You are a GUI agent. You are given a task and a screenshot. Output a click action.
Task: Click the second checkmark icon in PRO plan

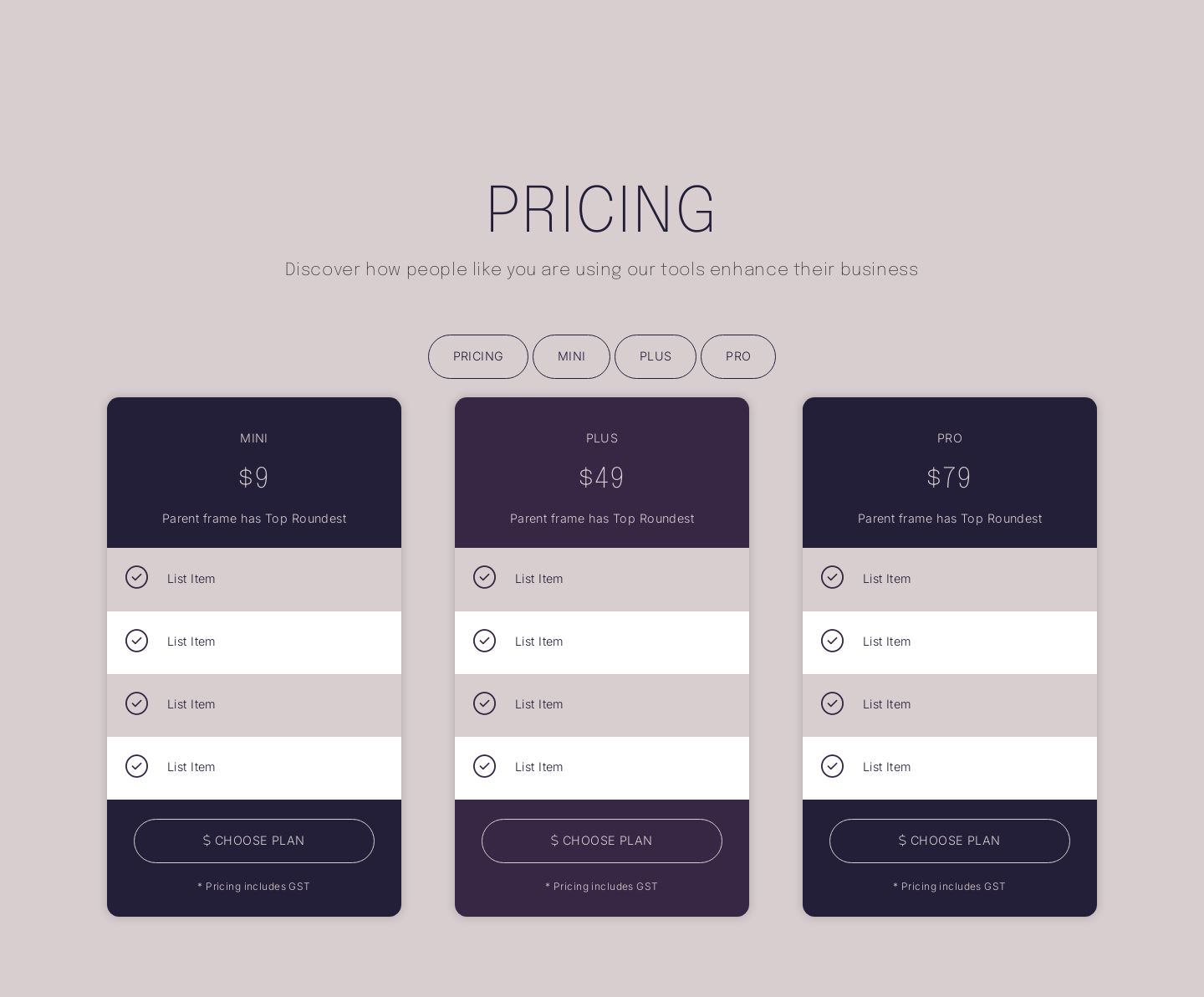click(x=832, y=641)
